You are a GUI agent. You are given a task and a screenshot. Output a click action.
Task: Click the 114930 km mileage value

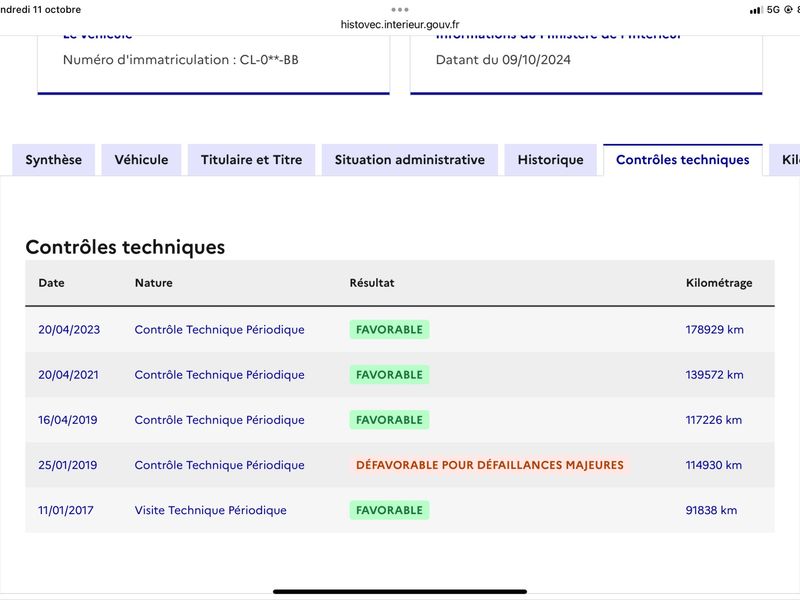[713, 465]
